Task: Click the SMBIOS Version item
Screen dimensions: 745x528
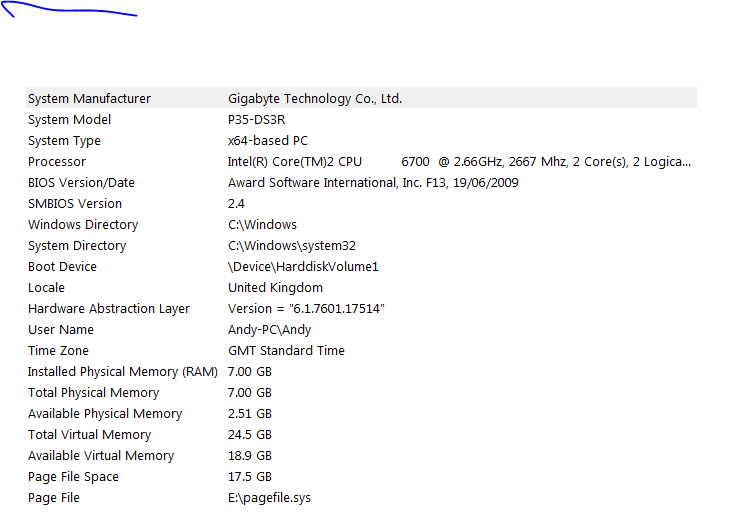Action: coord(75,204)
